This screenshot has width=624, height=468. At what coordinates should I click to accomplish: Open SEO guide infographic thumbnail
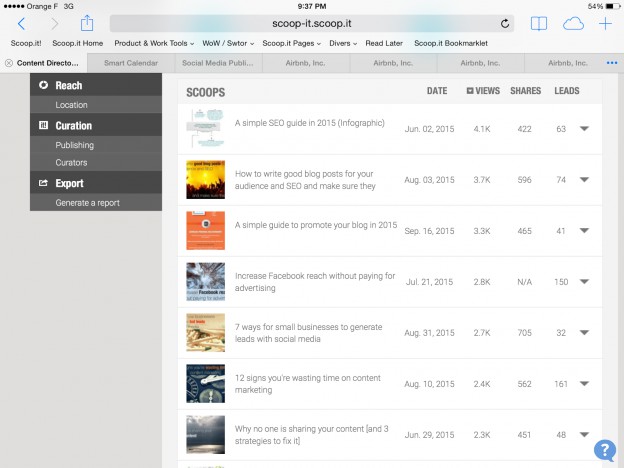[x=205, y=129]
